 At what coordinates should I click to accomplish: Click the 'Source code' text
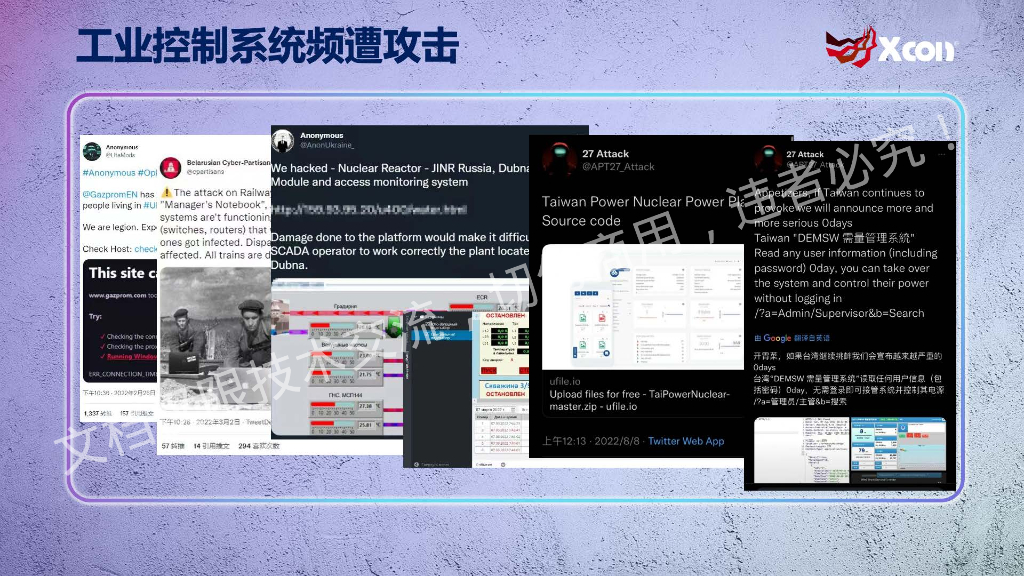(x=581, y=221)
